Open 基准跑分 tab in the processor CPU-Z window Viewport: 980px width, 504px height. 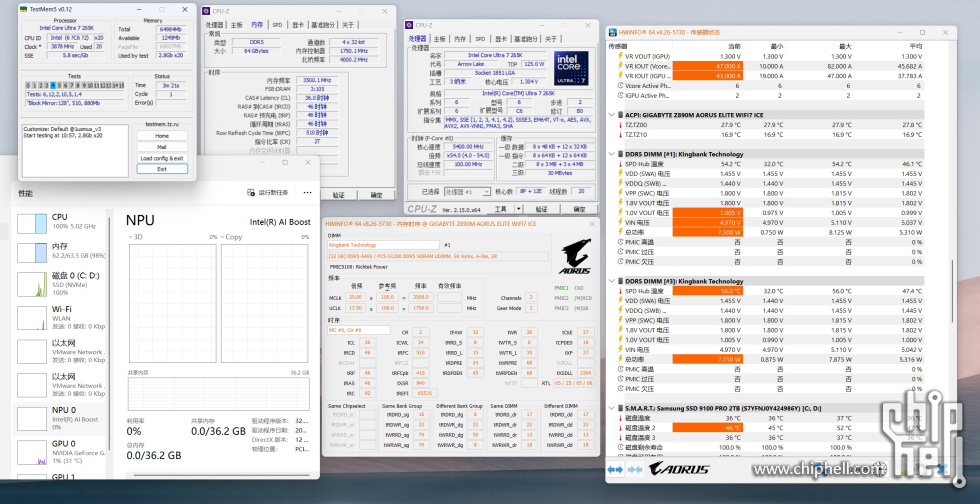[526, 39]
